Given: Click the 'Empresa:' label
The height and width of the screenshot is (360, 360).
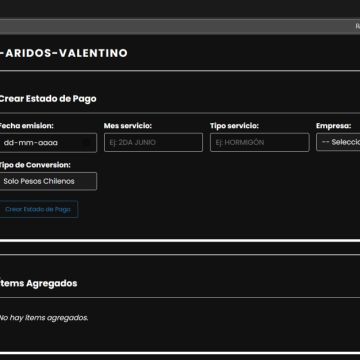Looking at the screenshot, I should click(x=334, y=126).
